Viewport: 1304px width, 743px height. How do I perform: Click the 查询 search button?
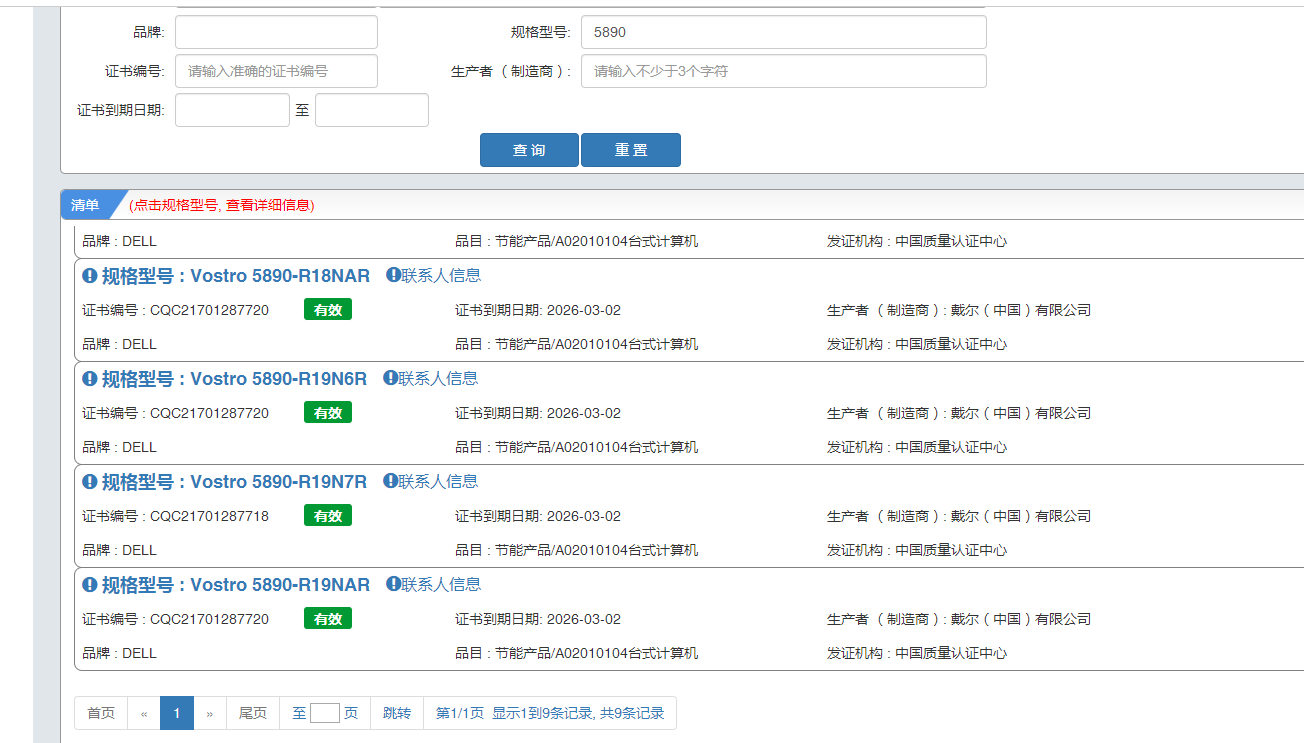[x=529, y=150]
